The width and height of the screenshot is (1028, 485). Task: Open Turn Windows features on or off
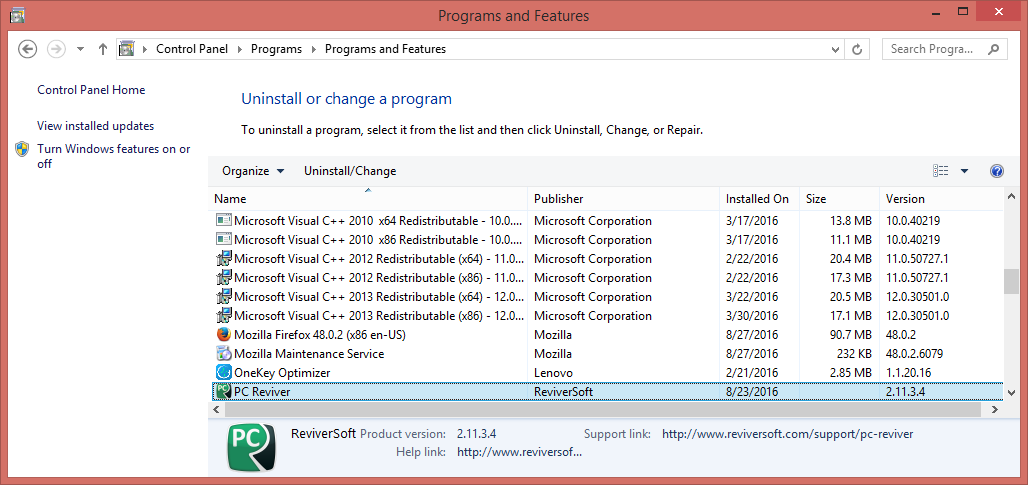click(114, 156)
